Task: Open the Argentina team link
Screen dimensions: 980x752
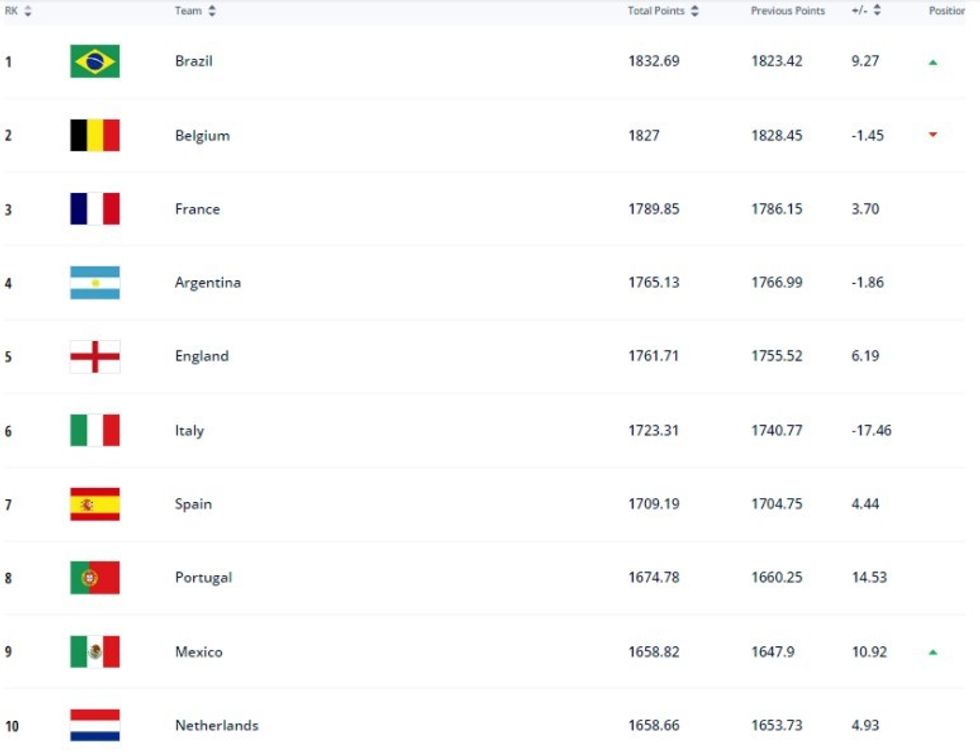Action: (x=208, y=283)
